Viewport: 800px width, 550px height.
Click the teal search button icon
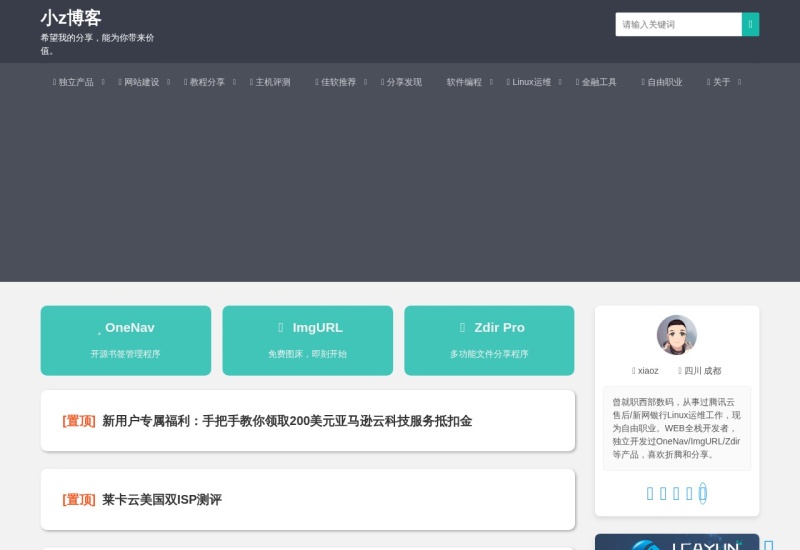(750, 24)
